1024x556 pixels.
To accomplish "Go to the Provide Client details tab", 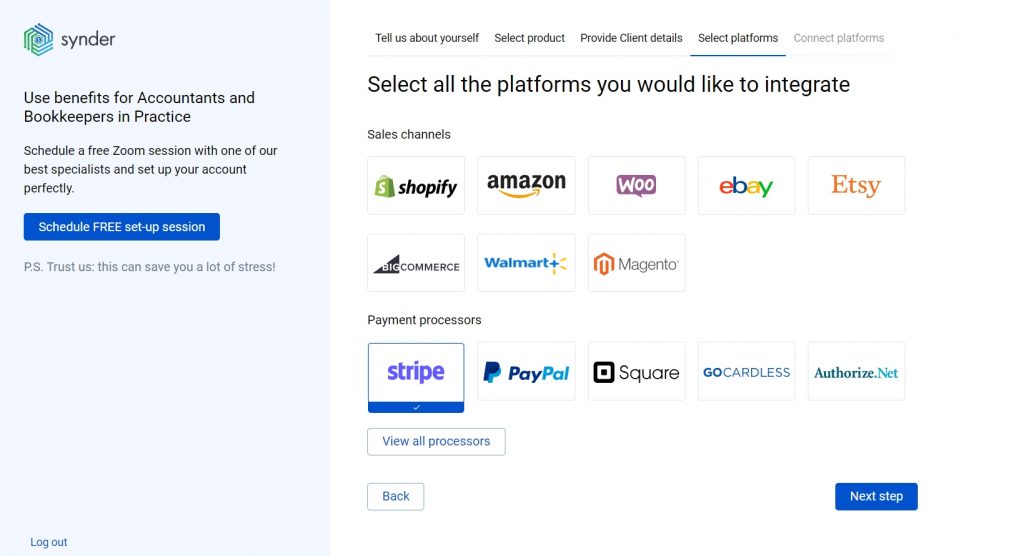I will 631,38.
